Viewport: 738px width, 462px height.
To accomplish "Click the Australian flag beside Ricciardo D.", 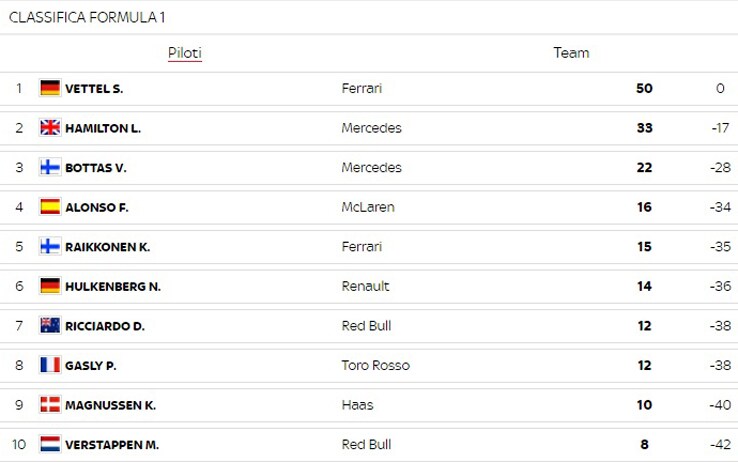I will tap(50, 326).
